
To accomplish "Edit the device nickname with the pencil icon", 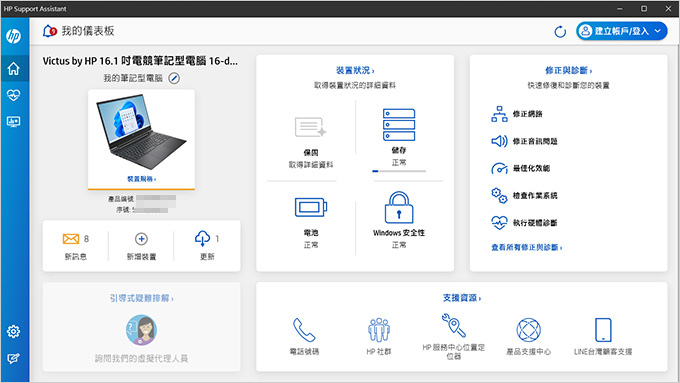I will (x=174, y=78).
